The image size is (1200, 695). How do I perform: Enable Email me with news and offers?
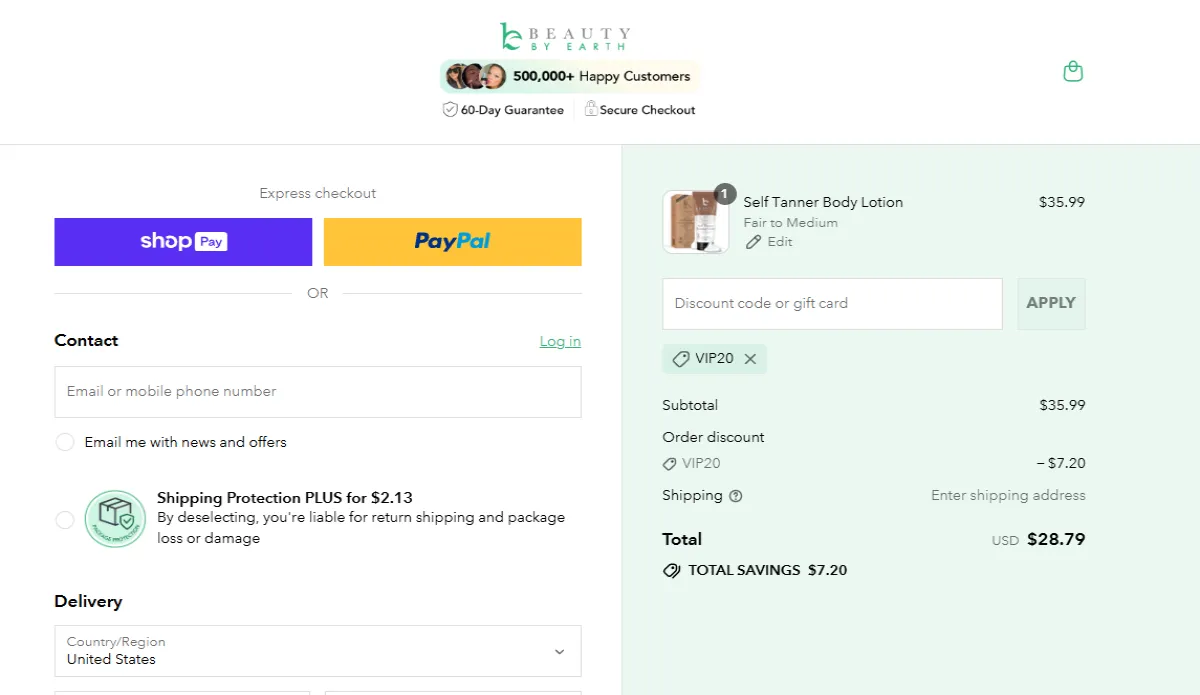[x=65, y=441]
